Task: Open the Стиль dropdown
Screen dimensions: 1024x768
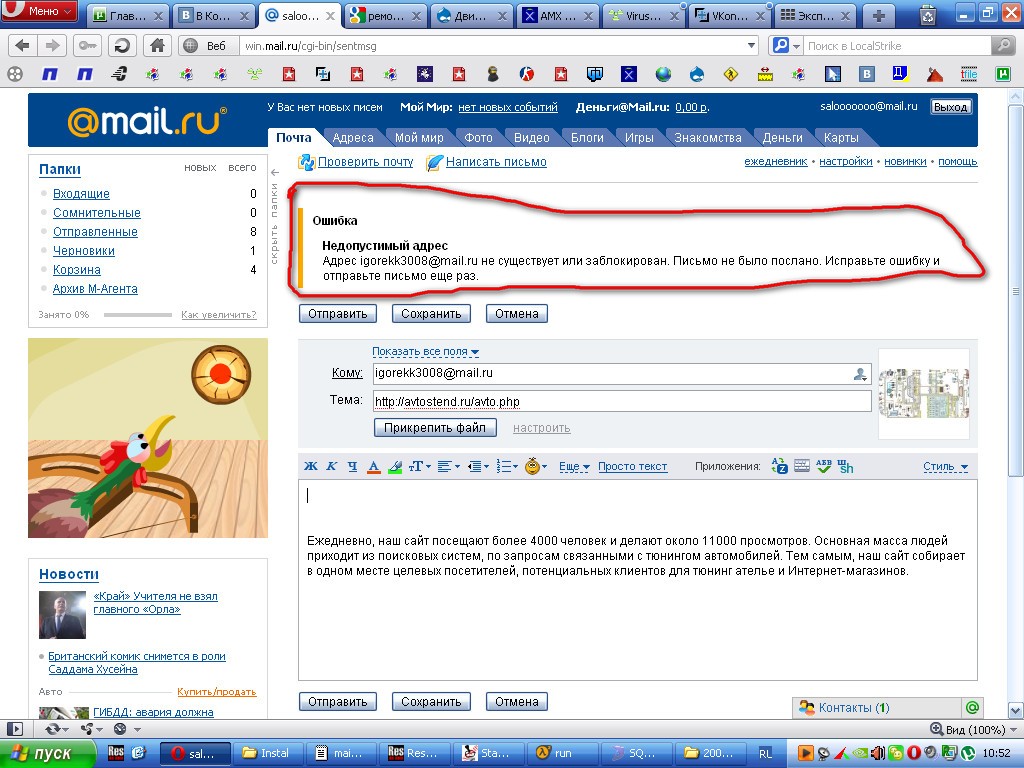Action: [x=945, y=466]
